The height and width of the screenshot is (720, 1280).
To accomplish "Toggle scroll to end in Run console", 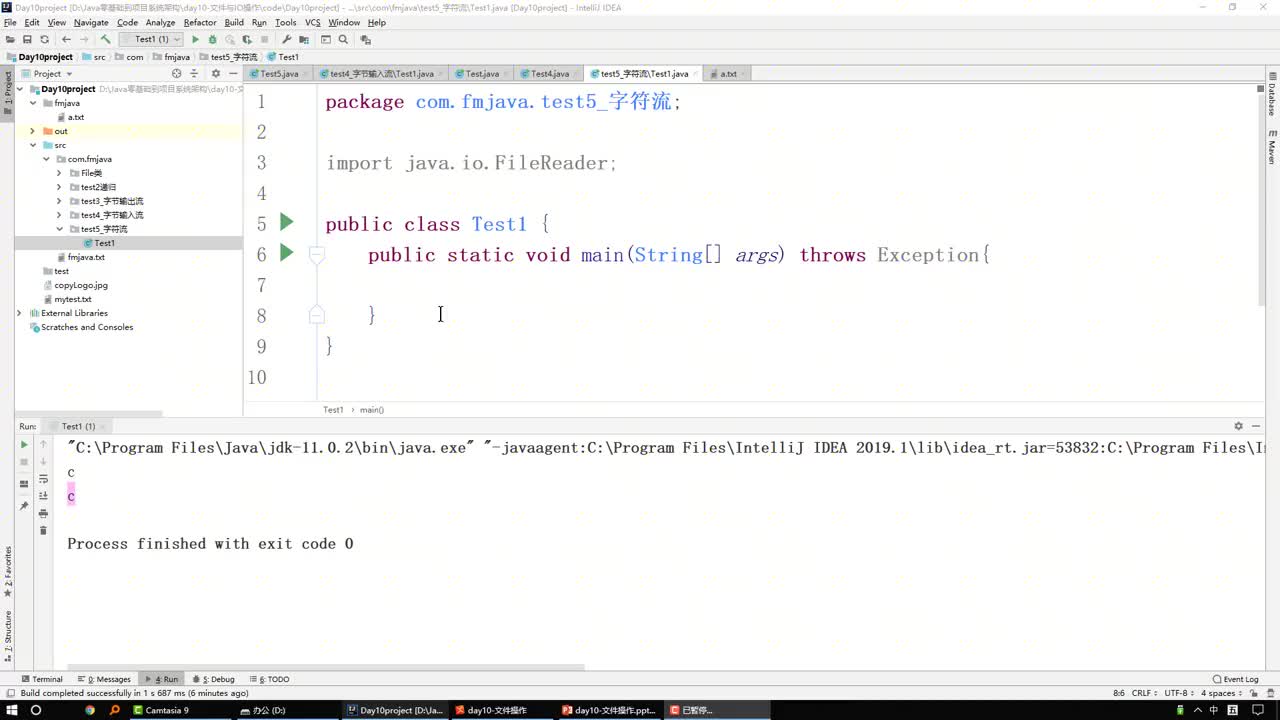I will pyautogui.click(x=43, y=496).
